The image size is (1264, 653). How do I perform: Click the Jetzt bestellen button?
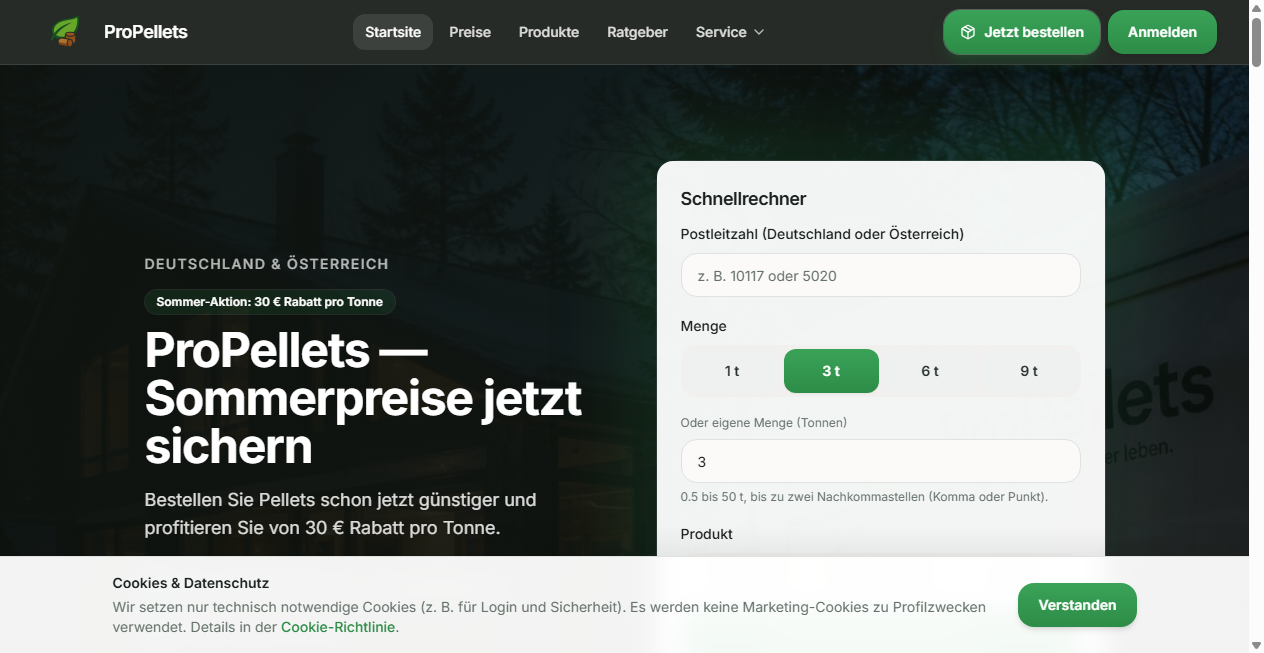click(x=1022, y=32)
